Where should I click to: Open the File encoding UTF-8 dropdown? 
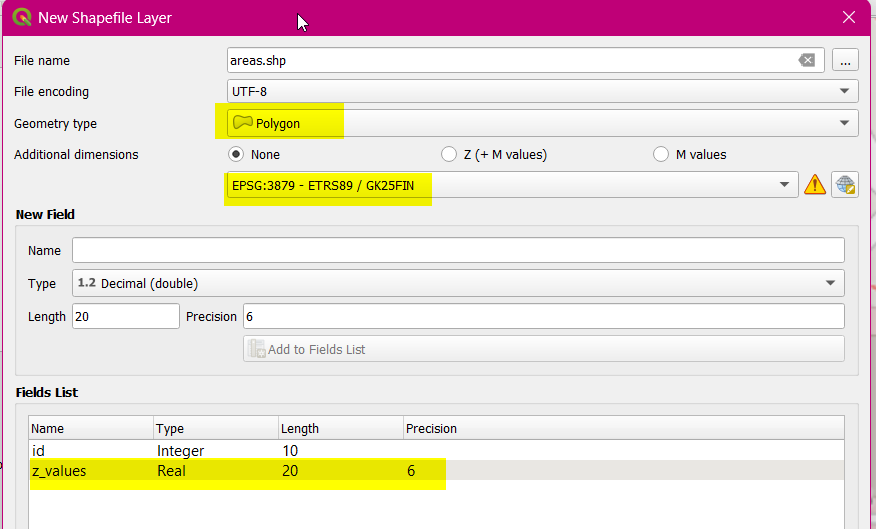pos(542,91)
